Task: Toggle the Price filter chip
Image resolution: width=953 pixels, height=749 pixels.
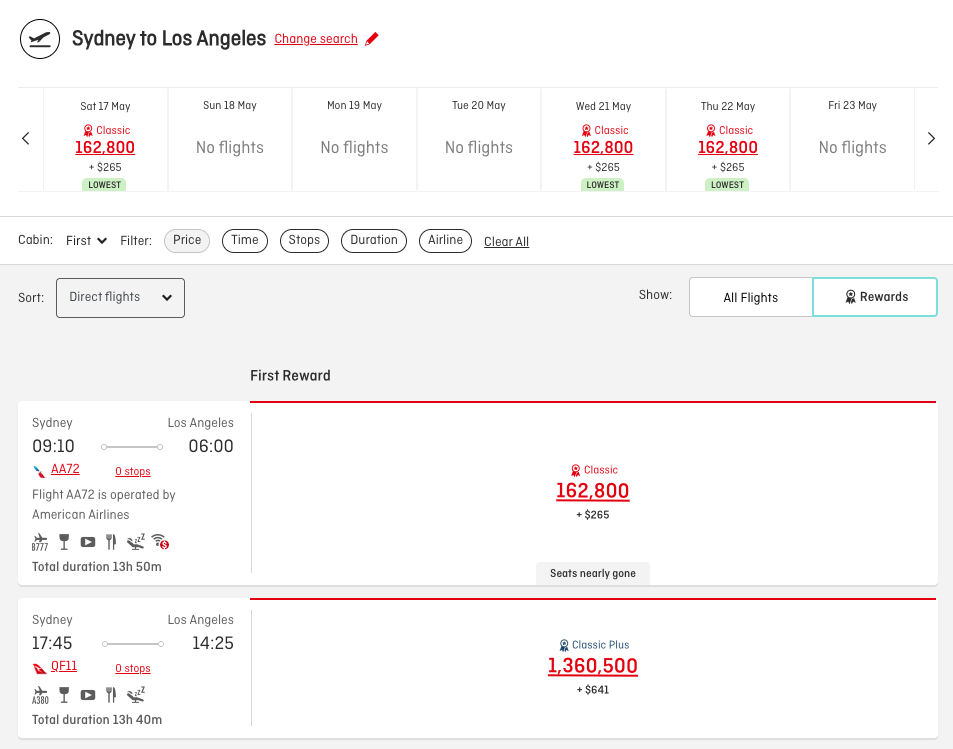Action: [x=187, y=240]
